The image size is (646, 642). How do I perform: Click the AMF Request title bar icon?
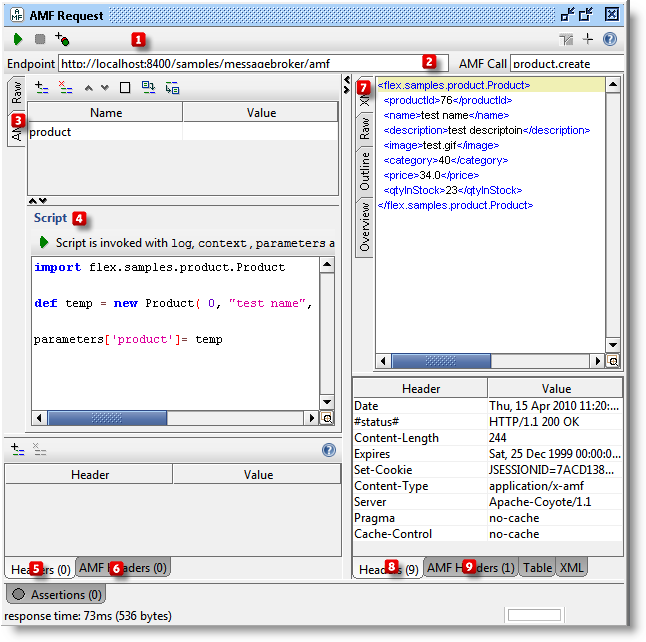click(x=17, y=15)
